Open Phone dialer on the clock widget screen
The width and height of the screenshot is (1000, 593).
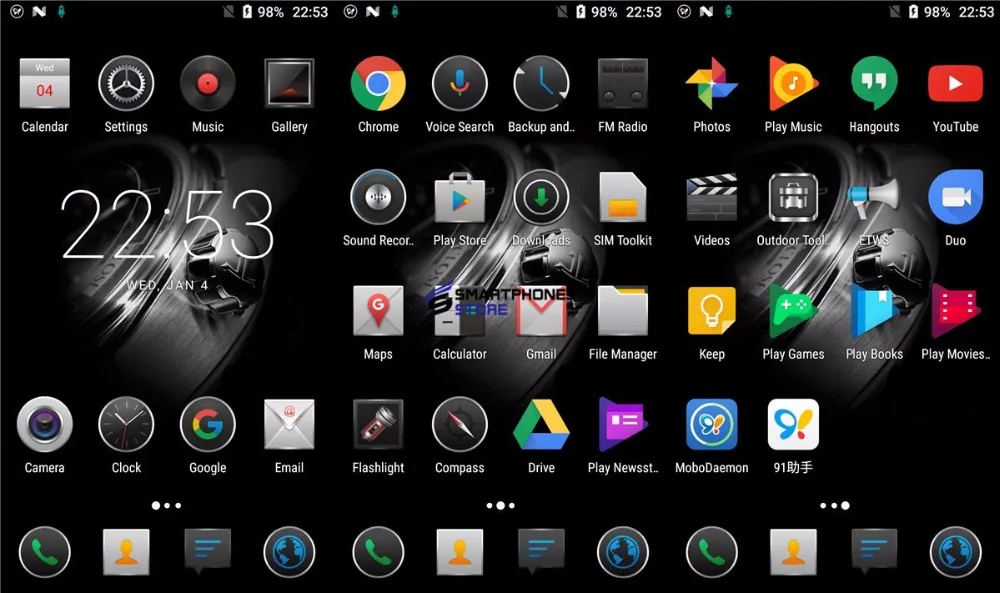pyautogui.click(x=45, y=552)
